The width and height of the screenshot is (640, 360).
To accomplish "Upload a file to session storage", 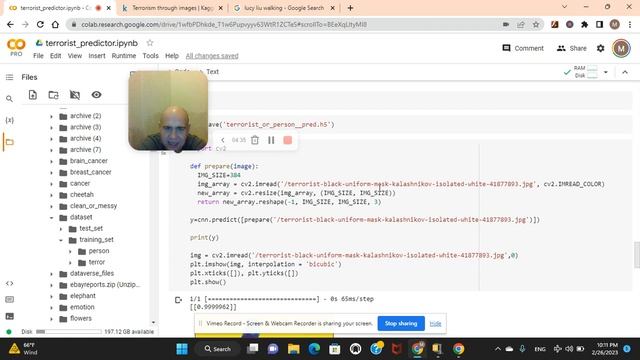I will click(33, 95).
